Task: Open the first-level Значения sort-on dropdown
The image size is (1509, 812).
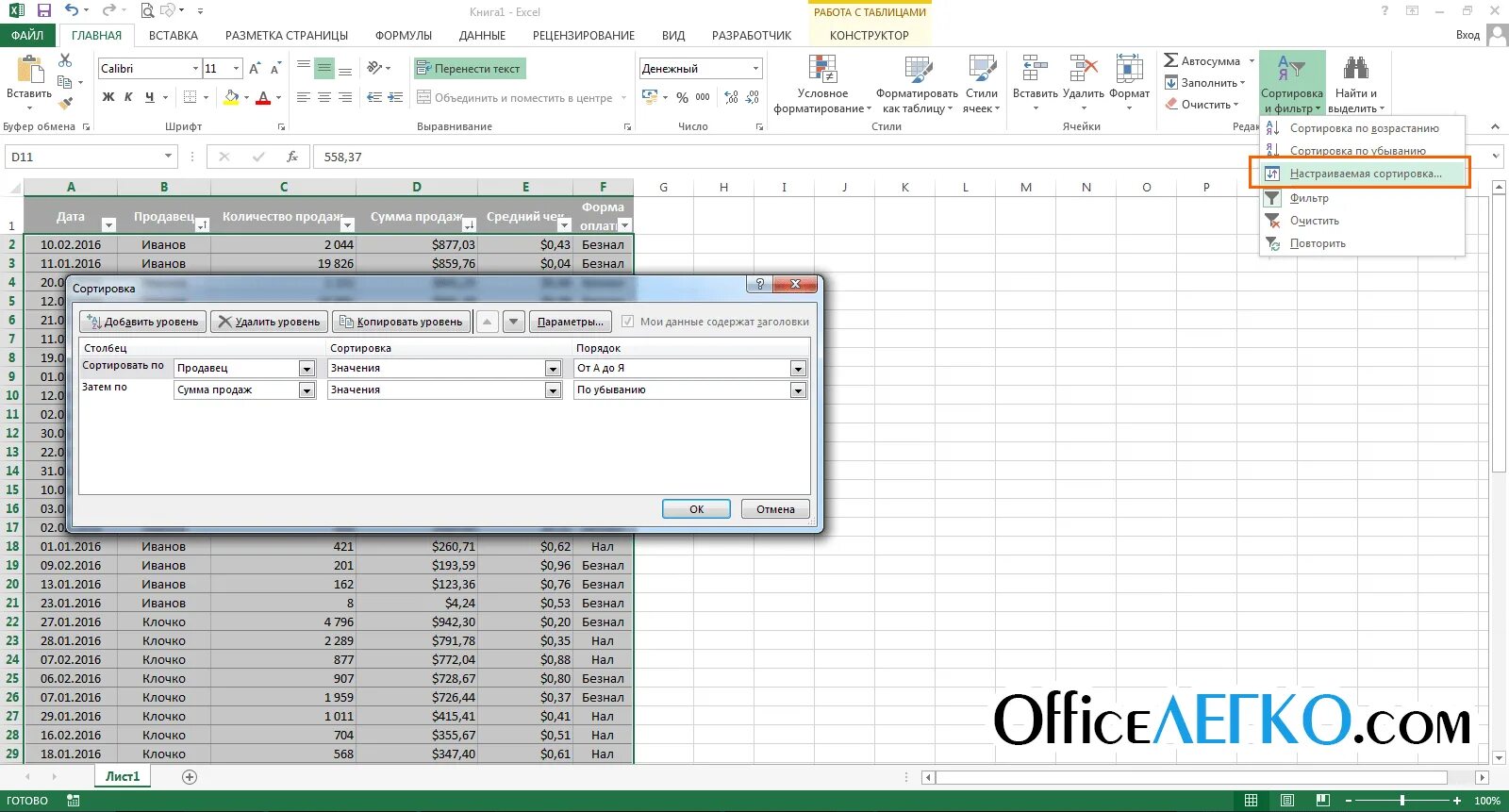Action: point(554,368)
